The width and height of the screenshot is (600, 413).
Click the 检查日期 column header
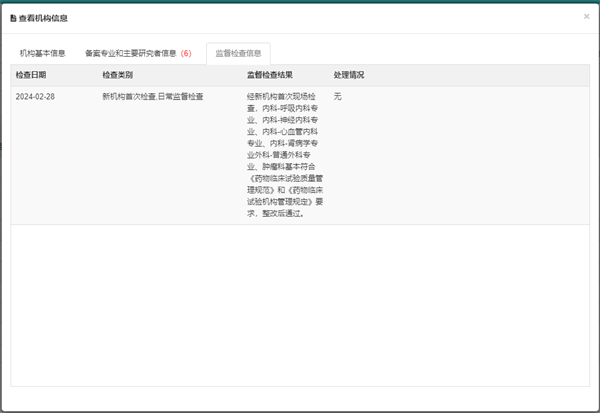[x=31, y=75]
